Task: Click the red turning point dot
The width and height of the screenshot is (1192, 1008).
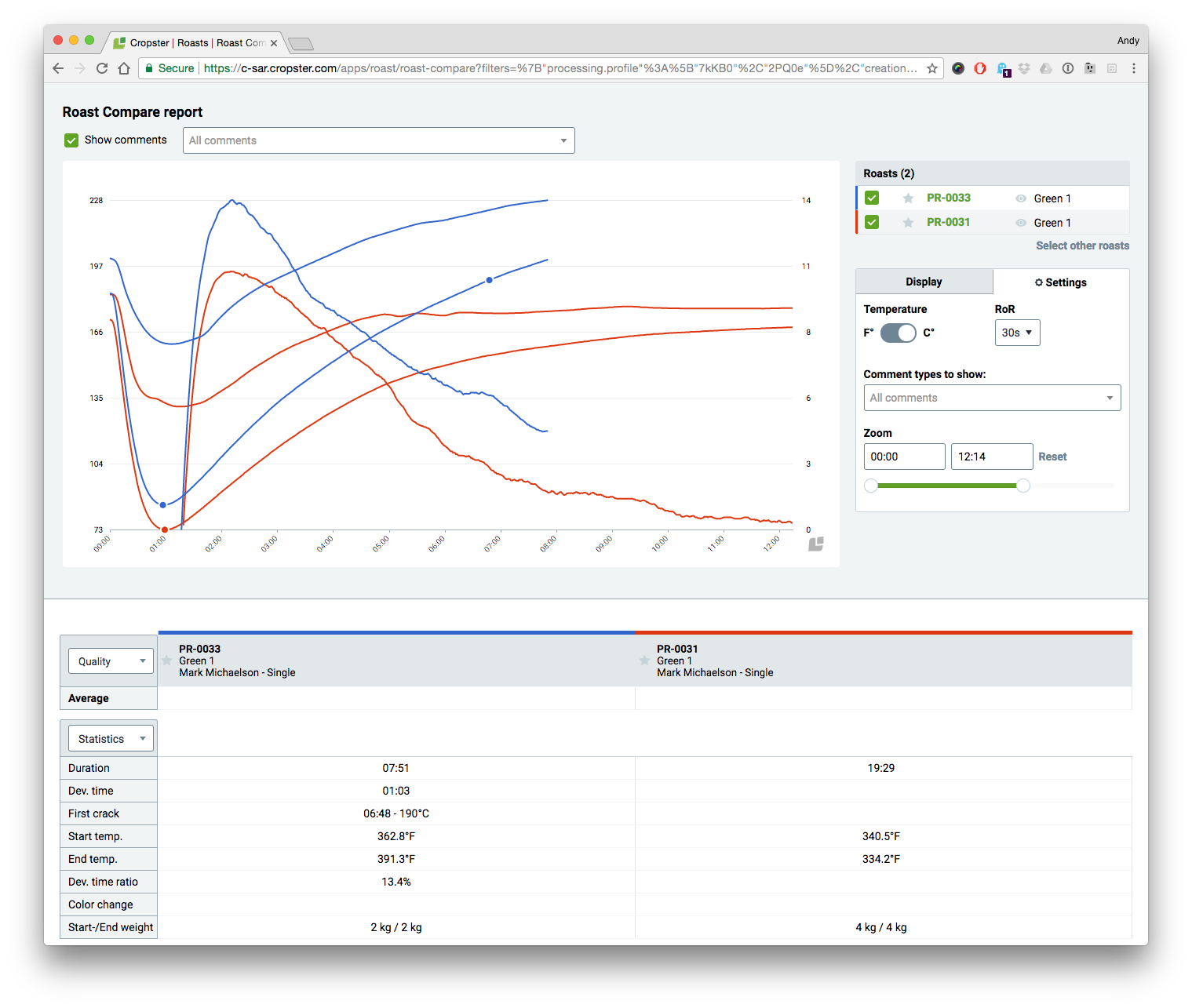Action: tap(164, 529)
